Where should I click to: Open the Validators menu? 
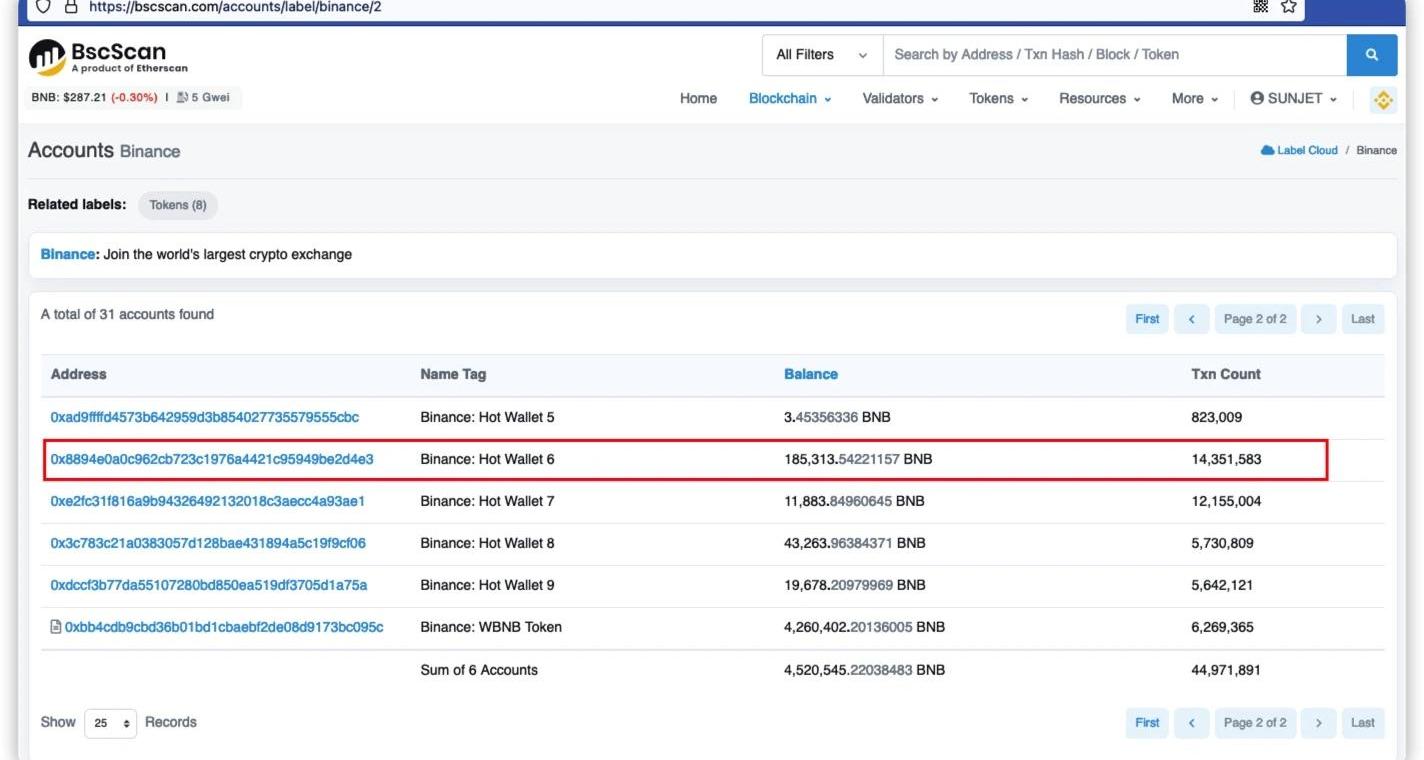click(x=899, y=99)
